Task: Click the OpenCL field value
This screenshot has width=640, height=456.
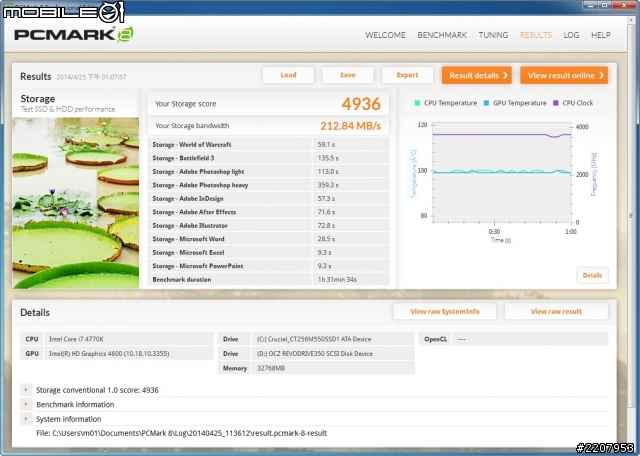Action: pyautogui.click(x=530, y=339)
